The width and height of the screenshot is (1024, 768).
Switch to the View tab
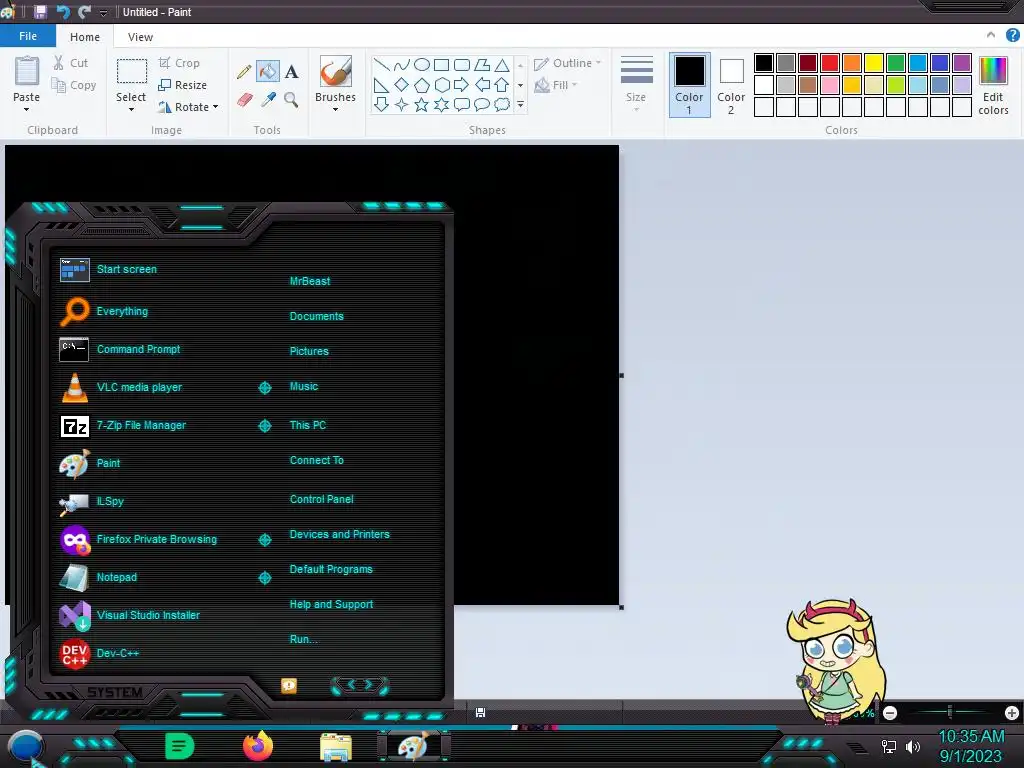point(140,37)
